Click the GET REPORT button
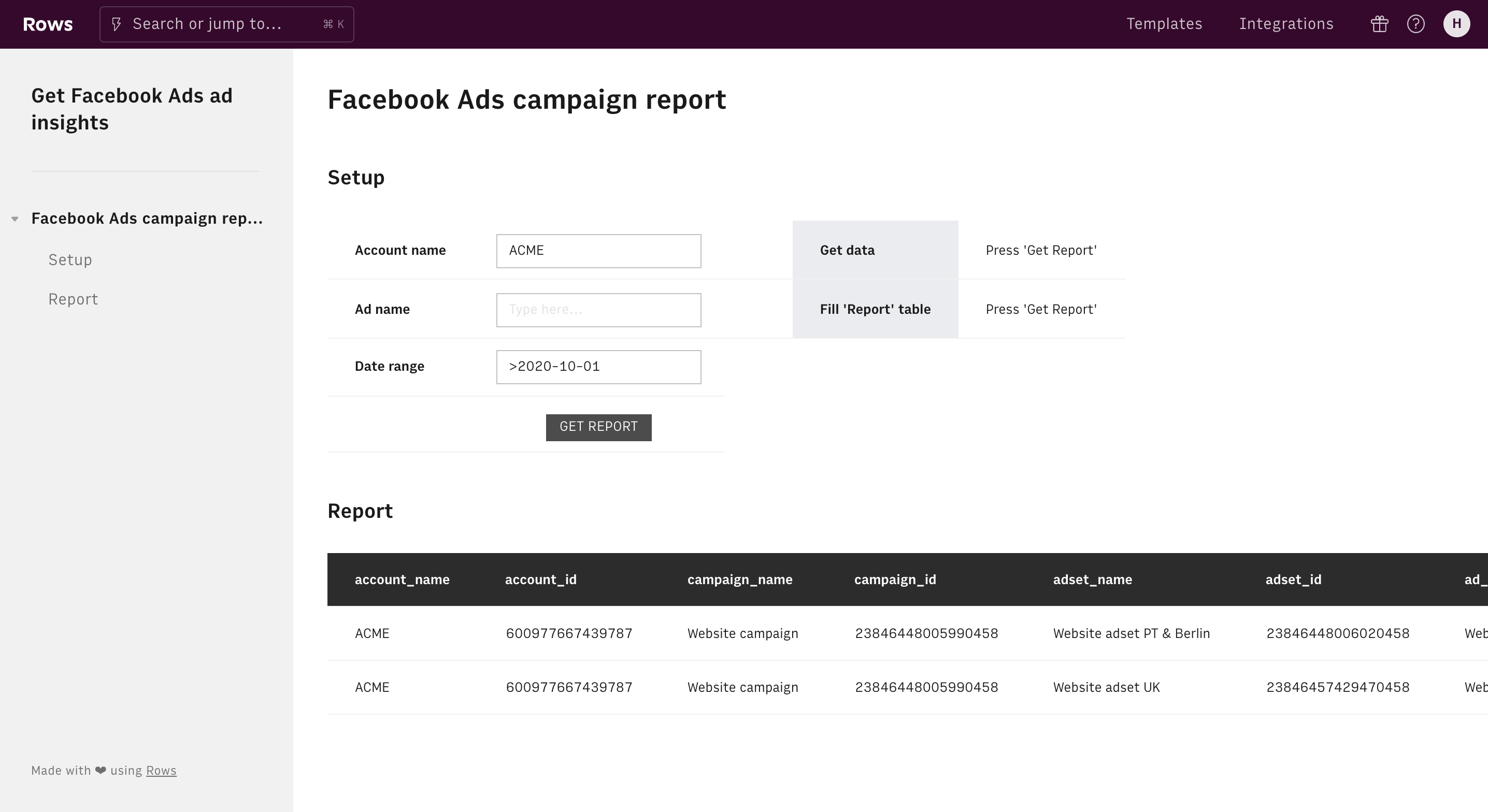This screenshot has height=812, width=1488. point(598,427)
